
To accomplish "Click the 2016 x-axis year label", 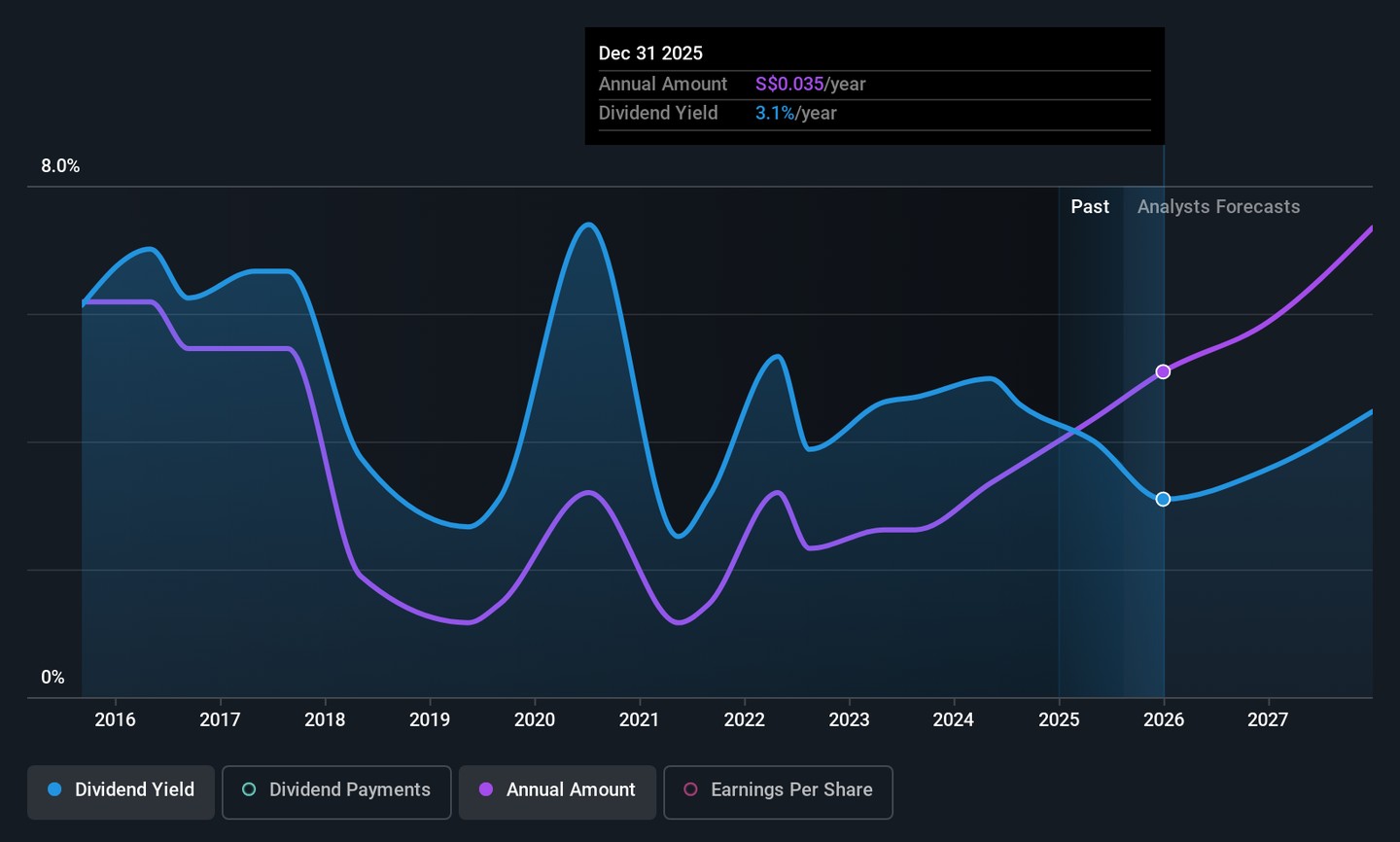I will click(115, 720).
